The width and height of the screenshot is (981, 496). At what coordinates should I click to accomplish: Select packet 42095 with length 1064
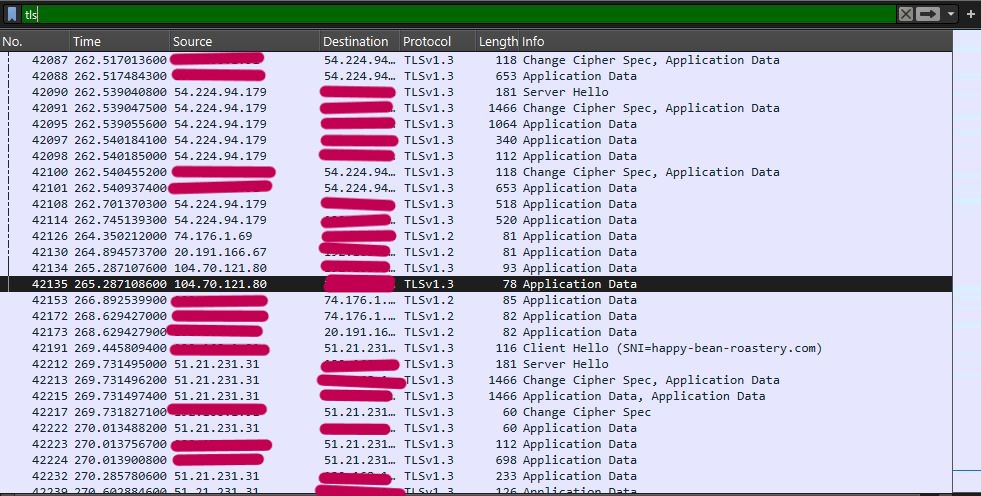[476, 124]
